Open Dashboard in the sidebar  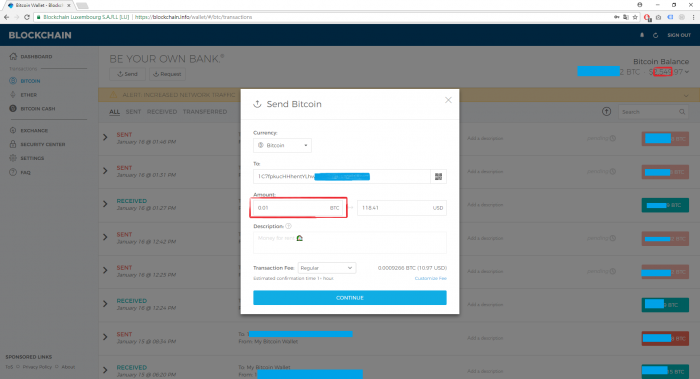tap(36, 57)
